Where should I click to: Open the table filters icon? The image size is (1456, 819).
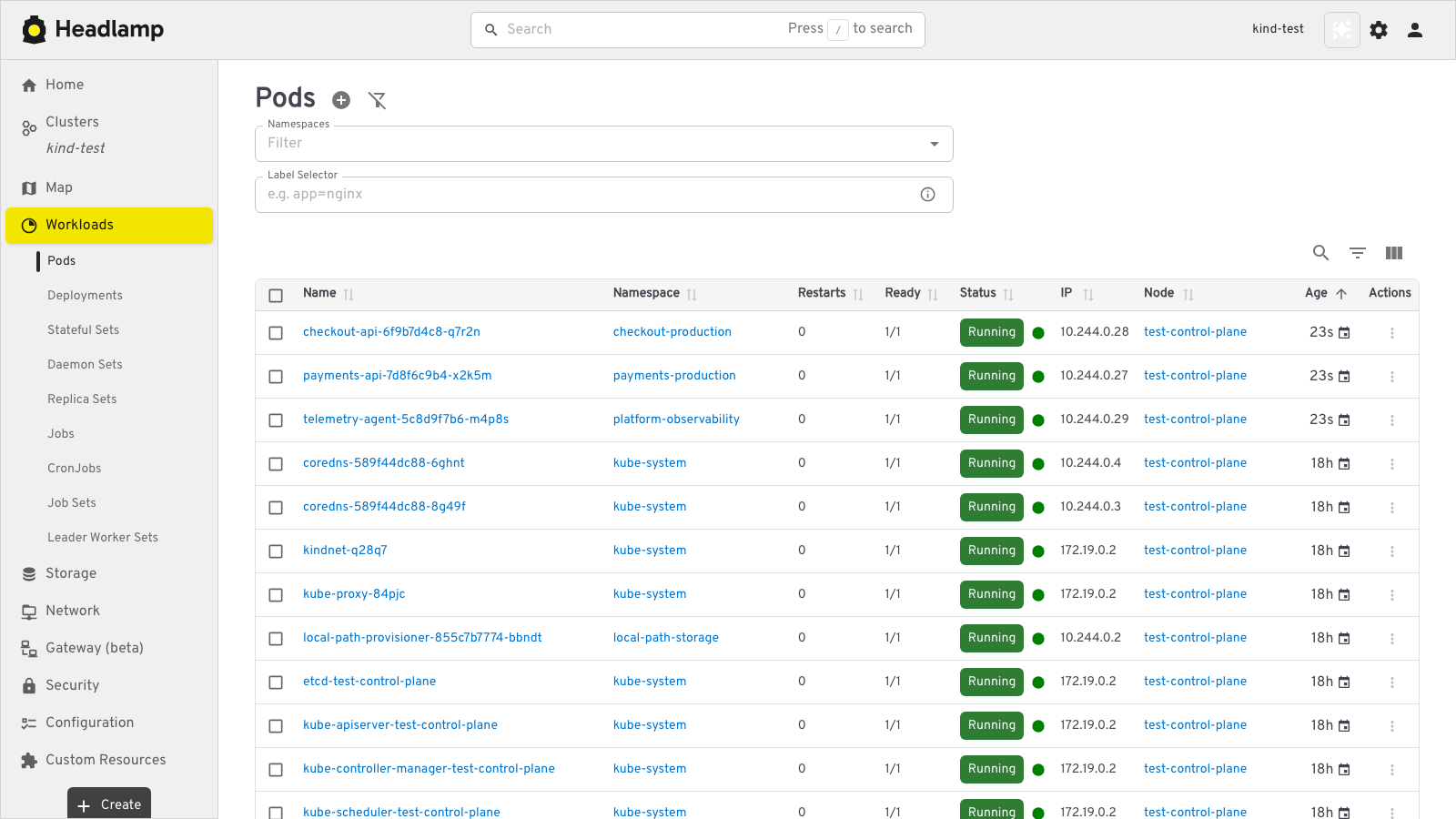tap(1358, 253)
